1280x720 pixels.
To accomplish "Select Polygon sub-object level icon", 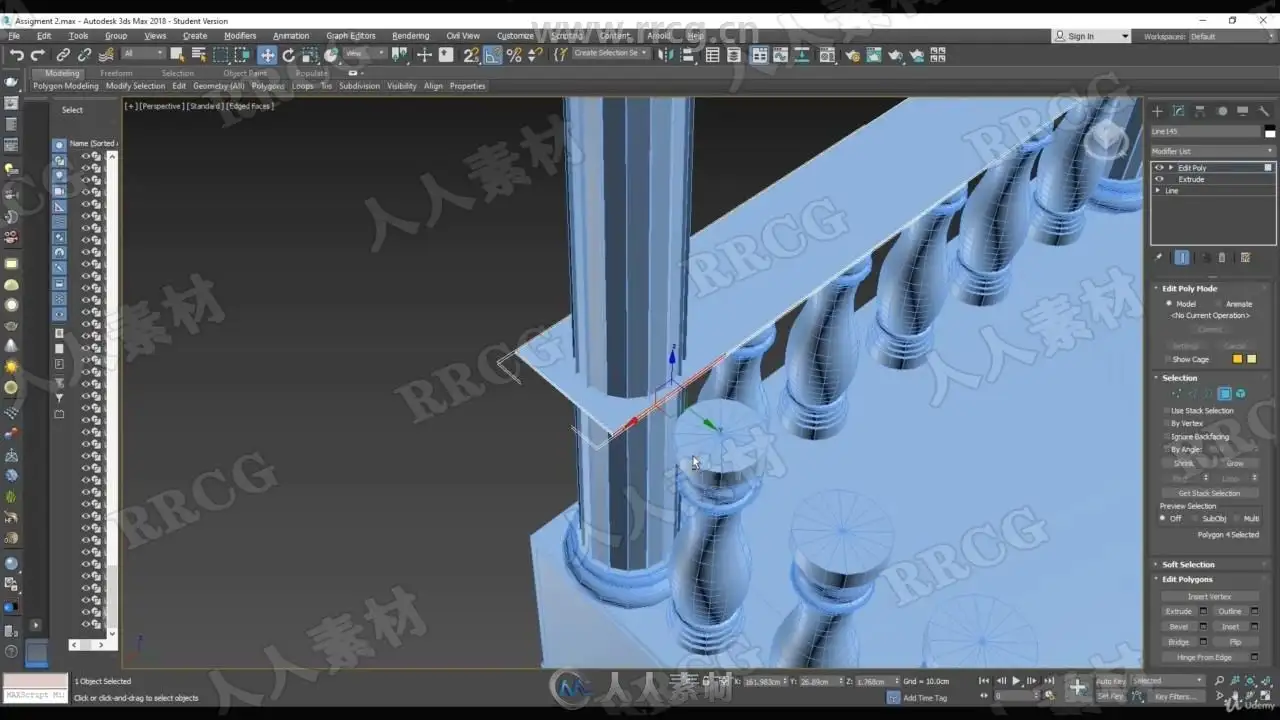I will point(1224,394).
